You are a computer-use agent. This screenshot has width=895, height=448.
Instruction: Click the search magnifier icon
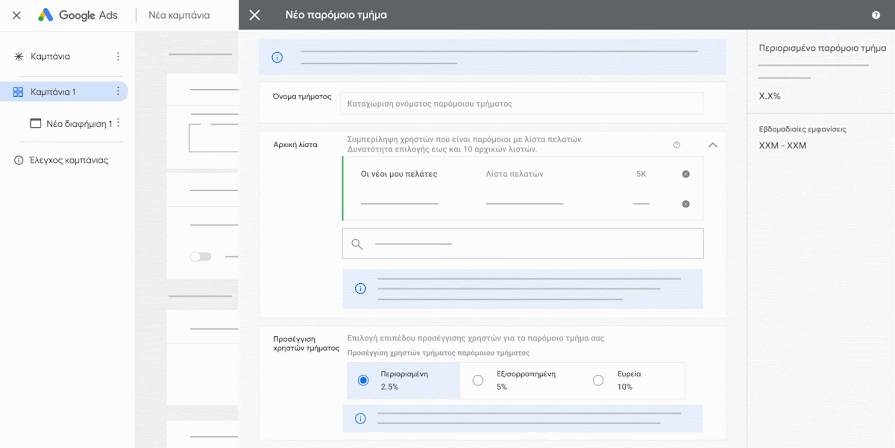click(357, 244)
